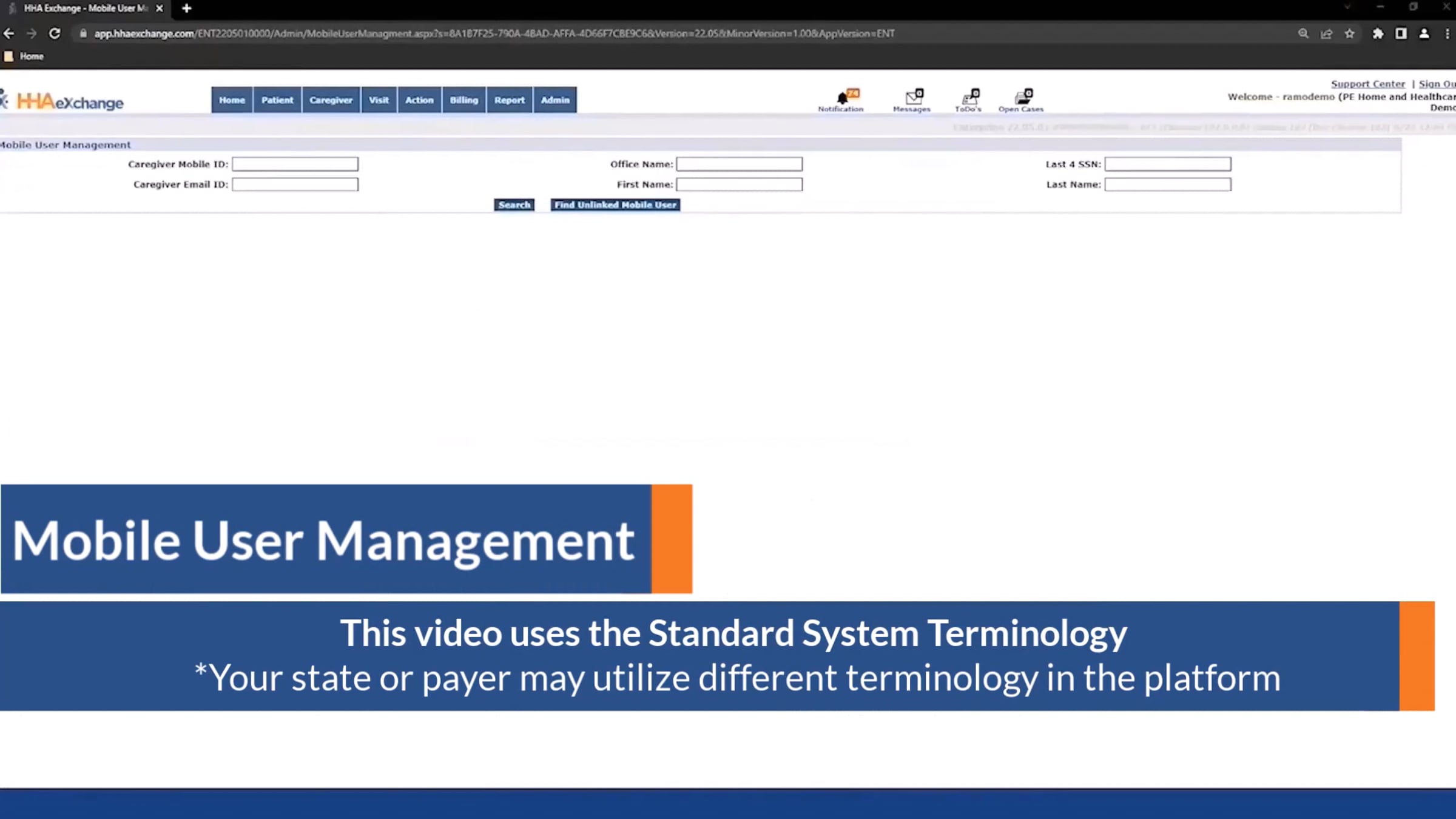Open the Support Center link
The height and width of the screenshot is (819, 1456).
[1367, 84]
